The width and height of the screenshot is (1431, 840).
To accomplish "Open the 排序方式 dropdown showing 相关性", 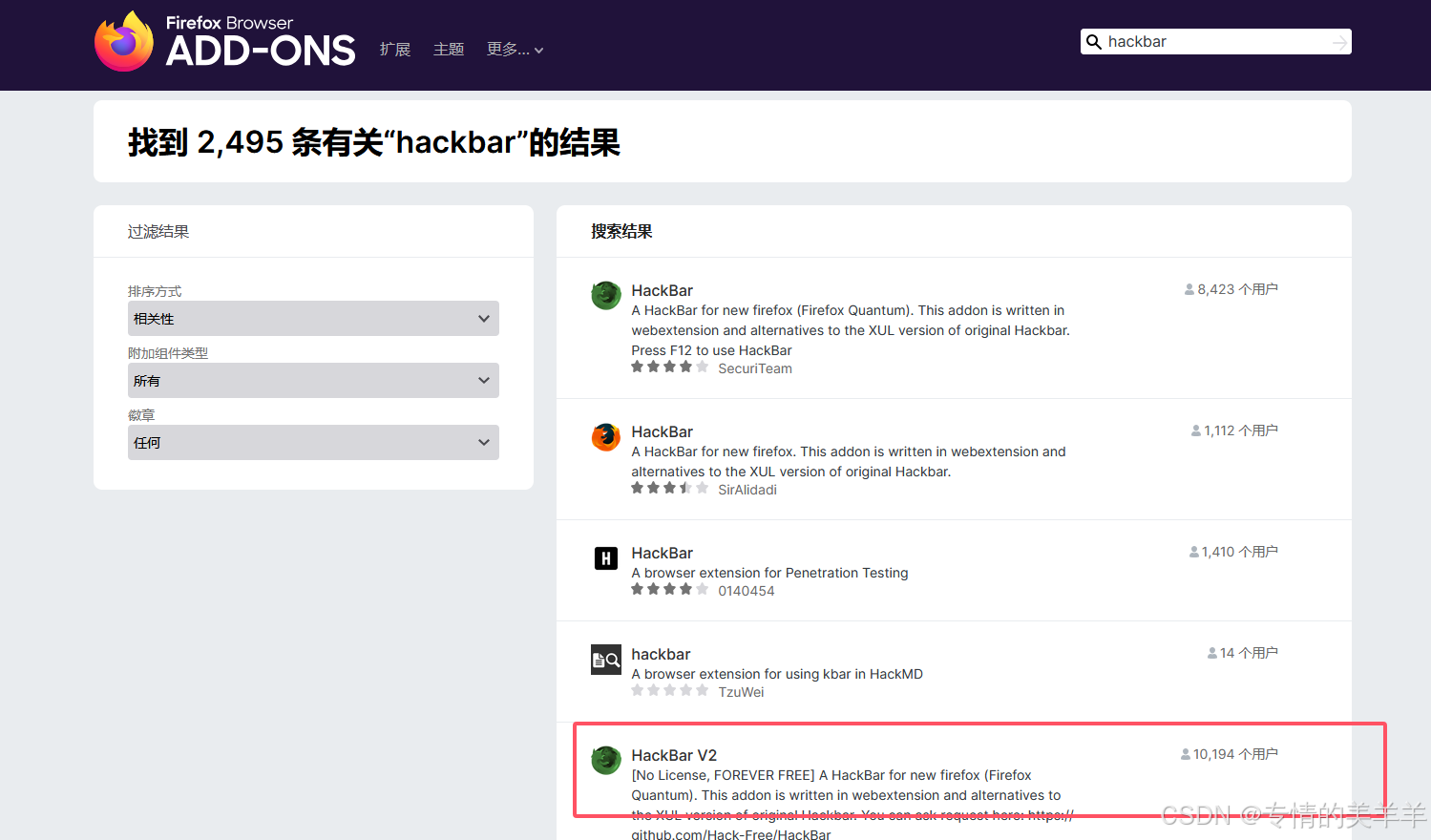I will coord(313,318).
